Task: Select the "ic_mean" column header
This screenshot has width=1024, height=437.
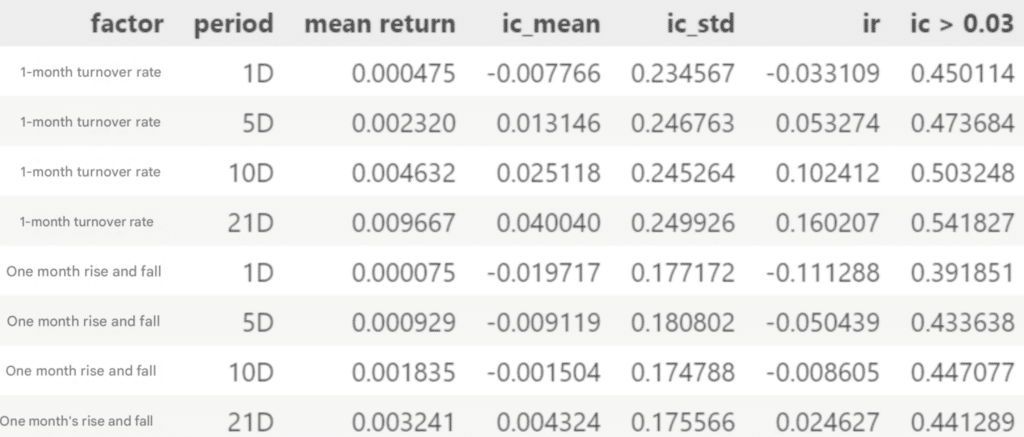Action: pos(551,24)
